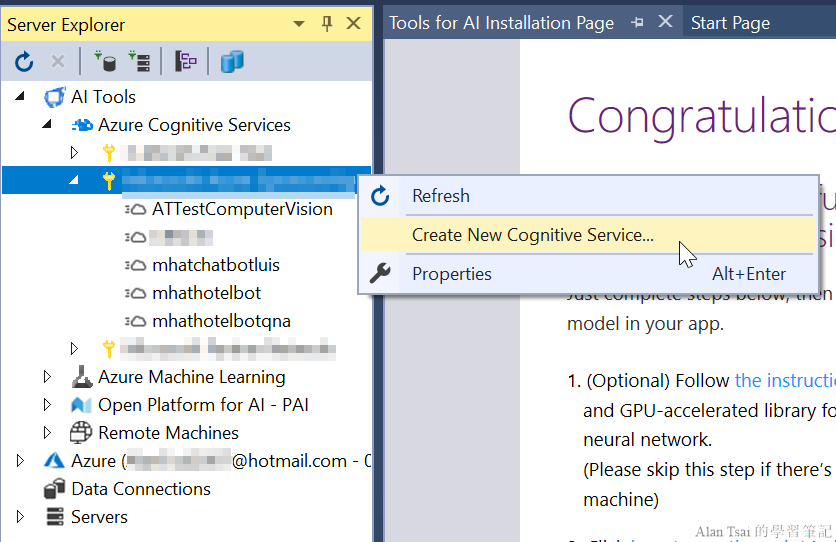This screenshot has height=542, width=836.
Task: Click the mhatchatbotluis cloud icon
Action: click(136, 265)
